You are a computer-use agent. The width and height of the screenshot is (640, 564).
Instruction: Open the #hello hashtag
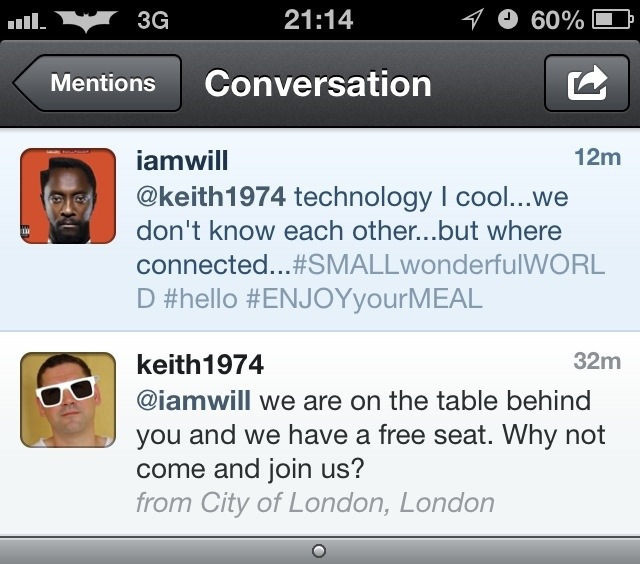[x=203, y=298]
